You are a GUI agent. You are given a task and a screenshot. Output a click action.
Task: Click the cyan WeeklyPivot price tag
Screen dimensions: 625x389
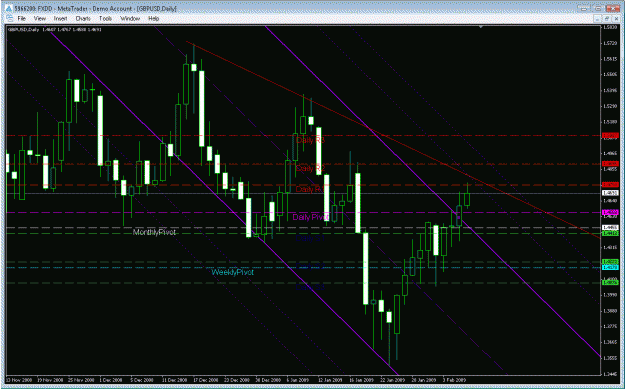point(610,267)
